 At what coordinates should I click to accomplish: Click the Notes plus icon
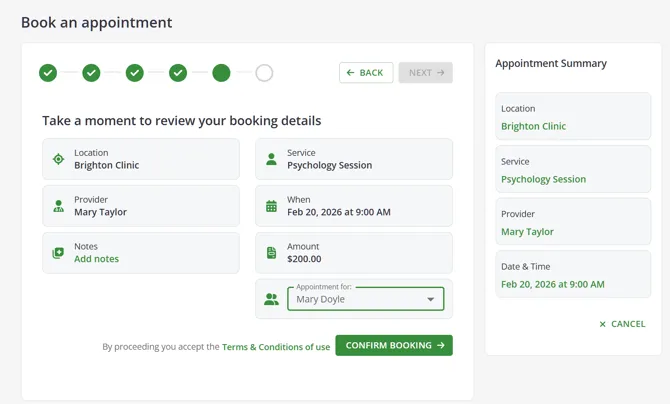click(x=58, y=253)
